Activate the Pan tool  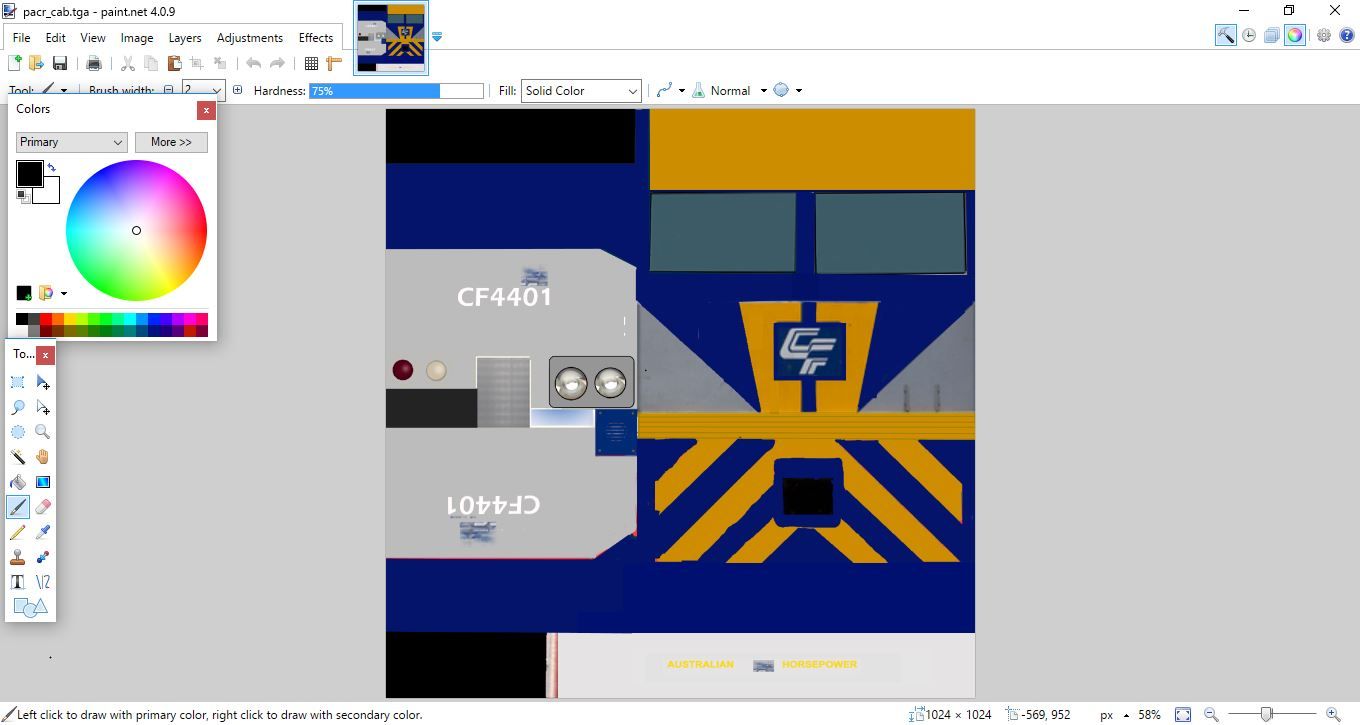pyautogui.click(x=42, y=457)
